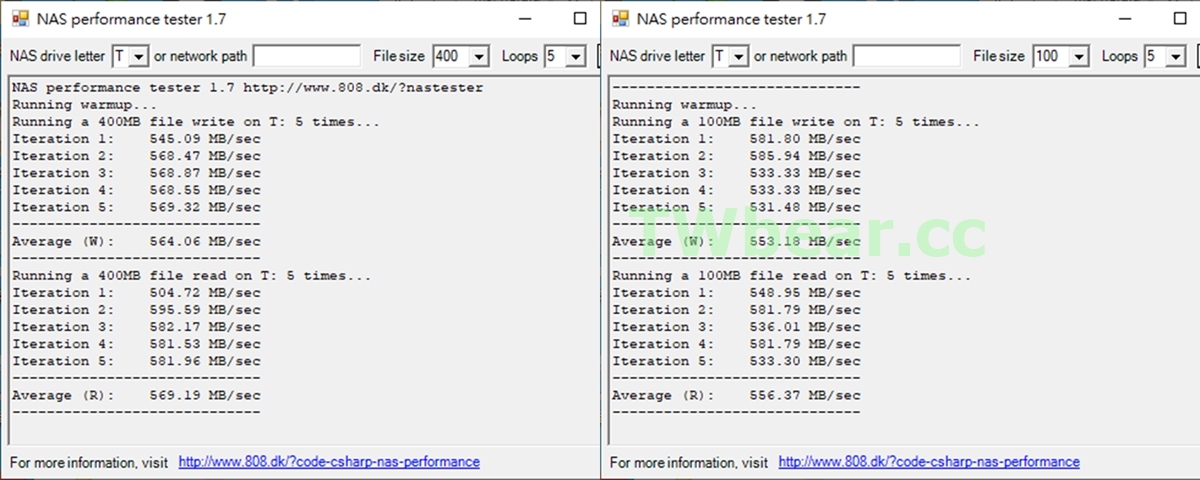Image resolution: width=1200 pixels, height=480 pixels.
Task: Click the 400MB file read header line
Action: coord(191,275)
